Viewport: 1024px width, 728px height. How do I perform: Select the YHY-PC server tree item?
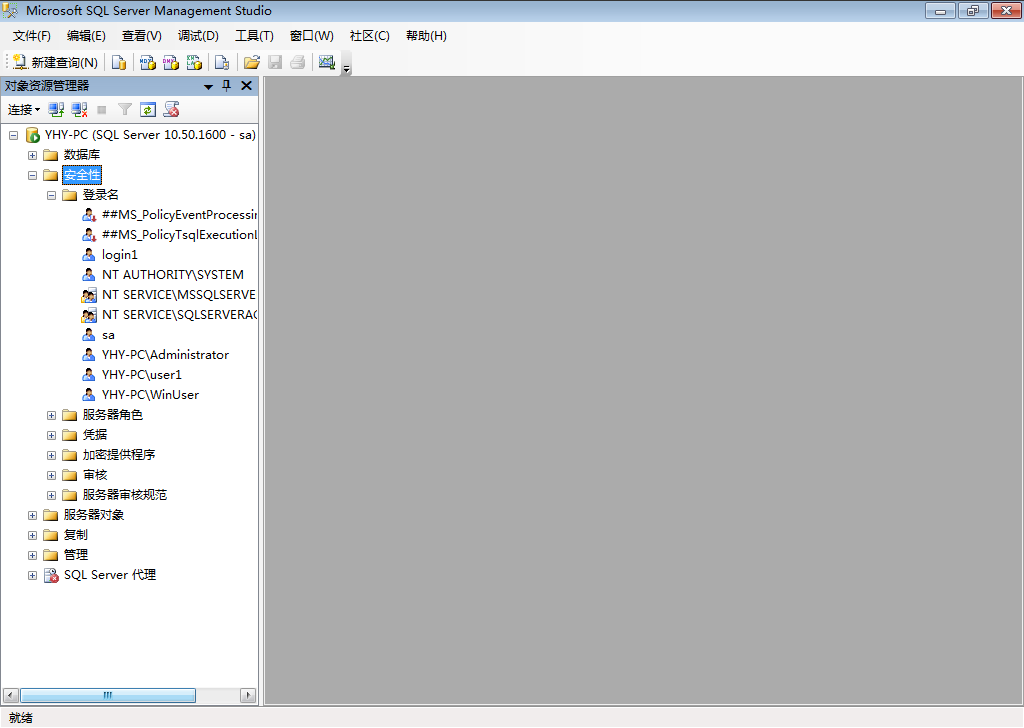coord(150,135)
